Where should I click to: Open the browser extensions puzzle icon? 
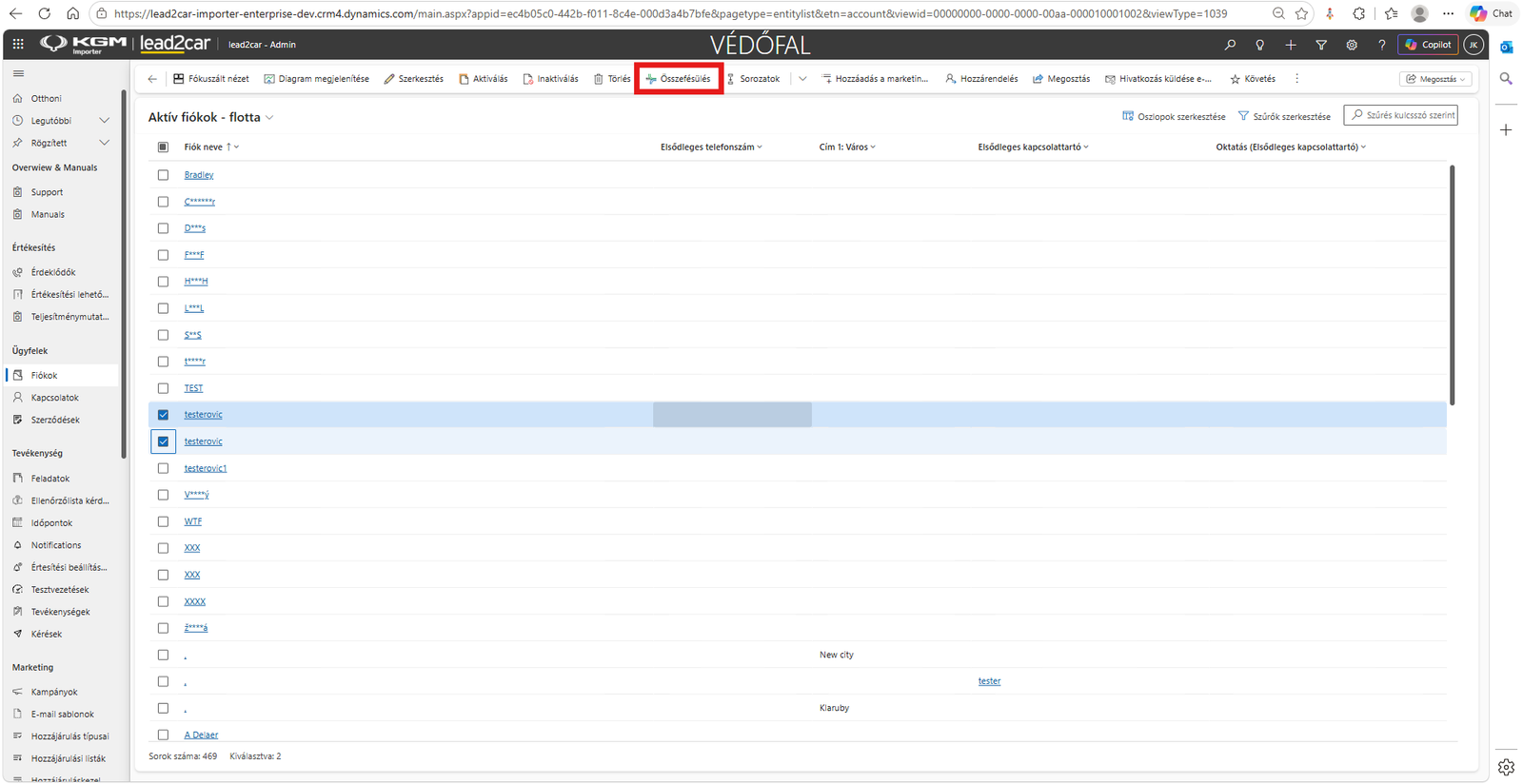click(1359, 13)
